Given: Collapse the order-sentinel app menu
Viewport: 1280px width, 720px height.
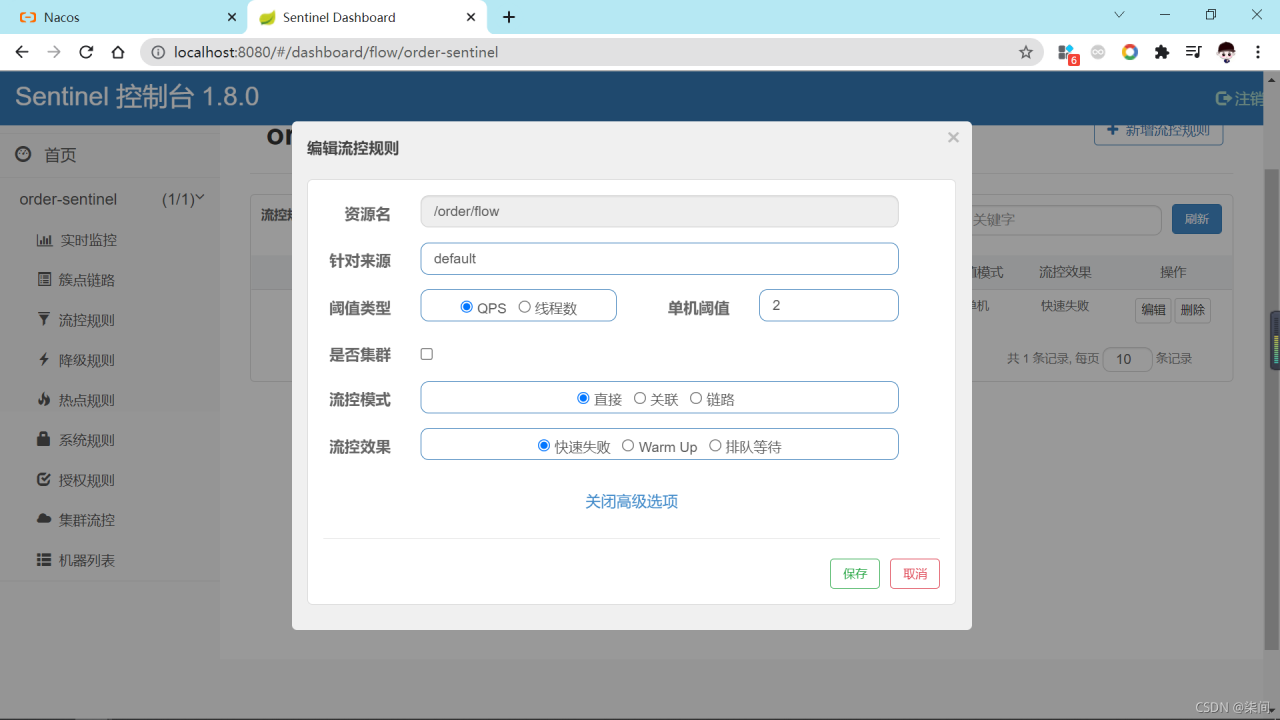Looking at the screenshot, I should click(199, 198).
